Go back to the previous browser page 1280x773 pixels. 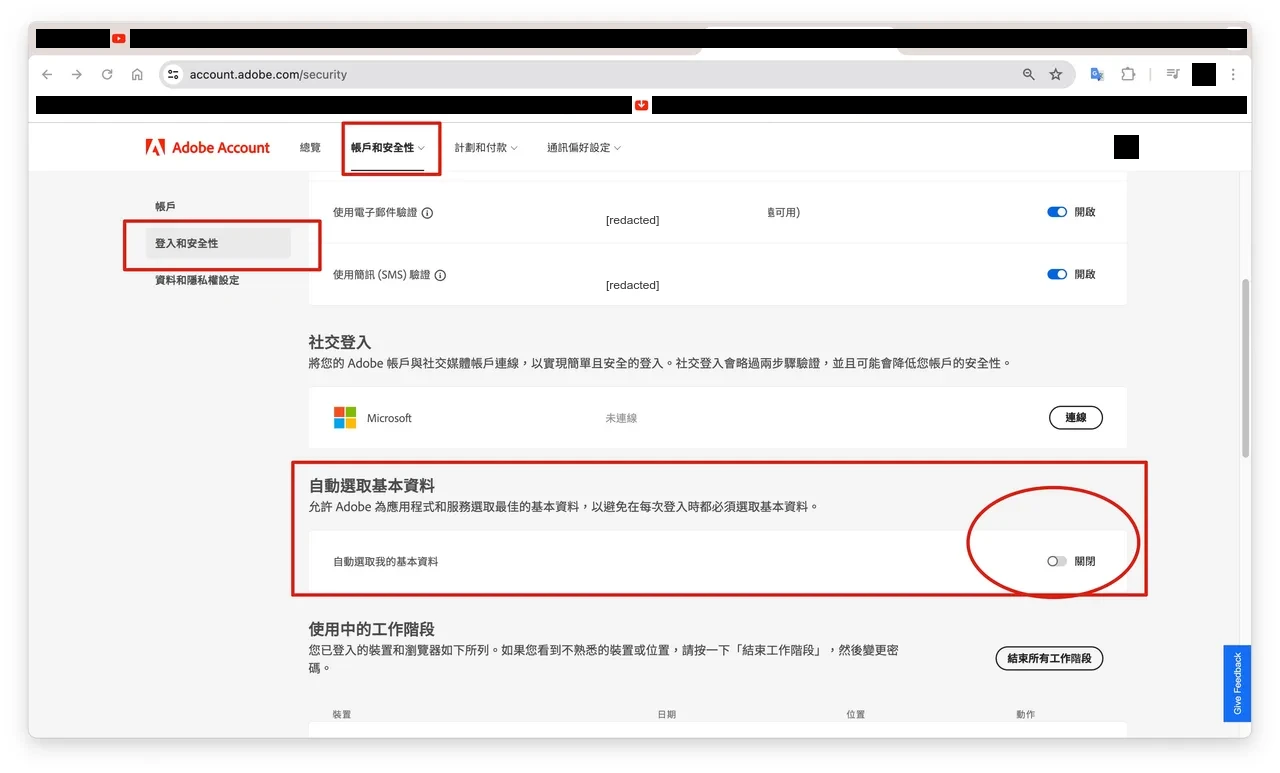(47, 75)
